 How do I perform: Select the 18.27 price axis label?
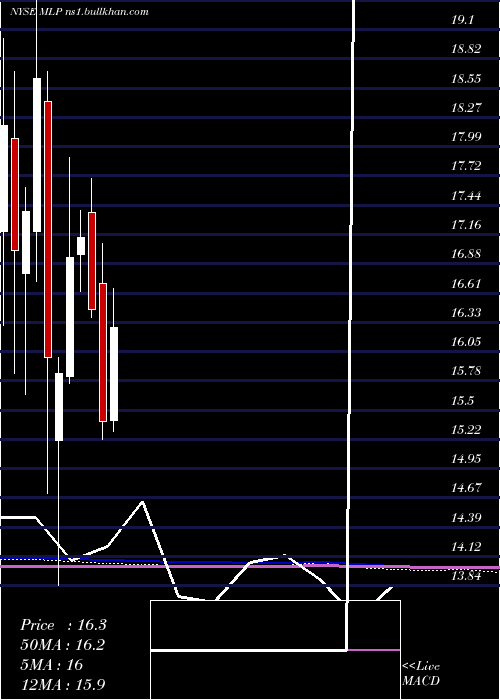[466, 108]
